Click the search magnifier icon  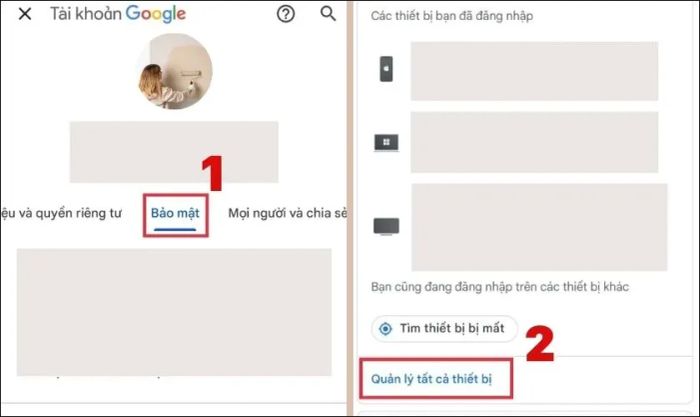point(328,13)
